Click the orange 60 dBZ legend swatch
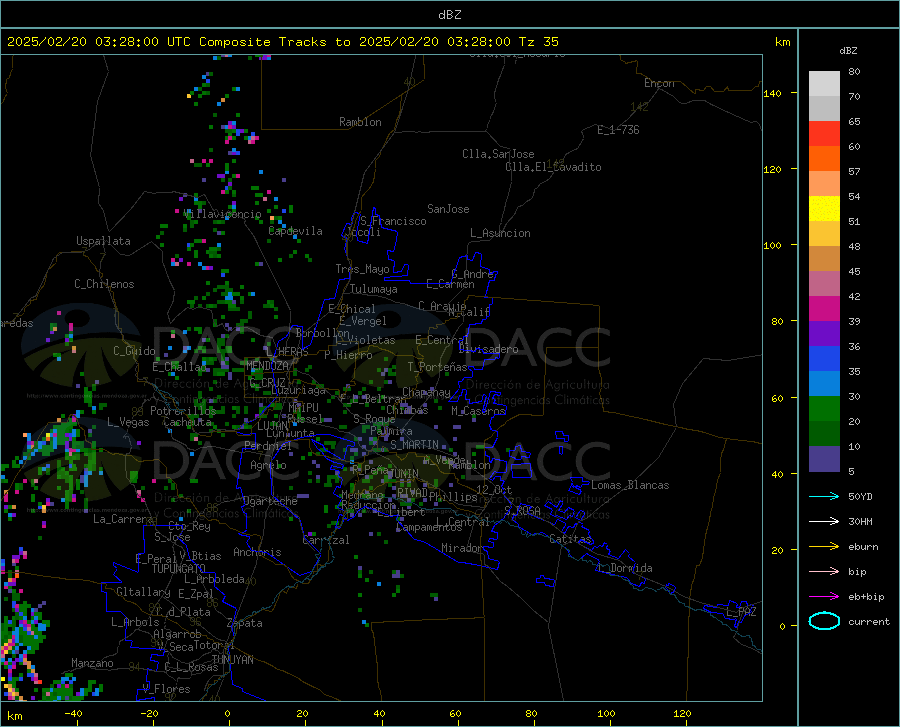 (824, 159)
